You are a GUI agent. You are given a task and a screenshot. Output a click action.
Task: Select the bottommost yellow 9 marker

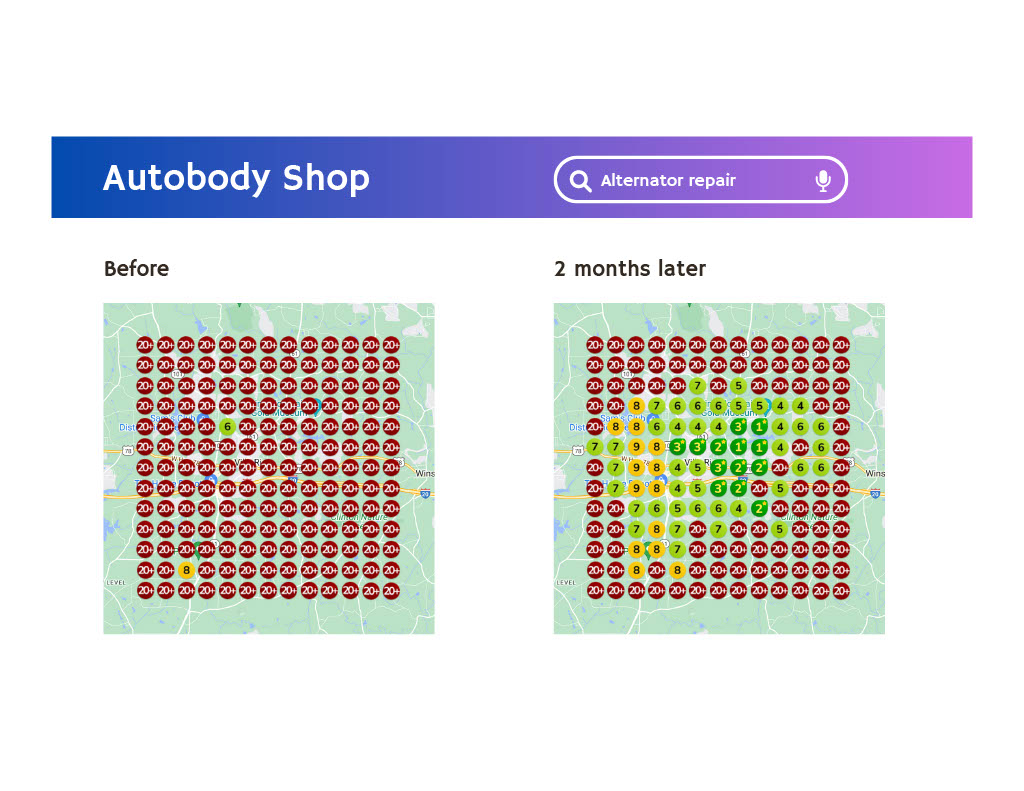[x=637, y=488]
